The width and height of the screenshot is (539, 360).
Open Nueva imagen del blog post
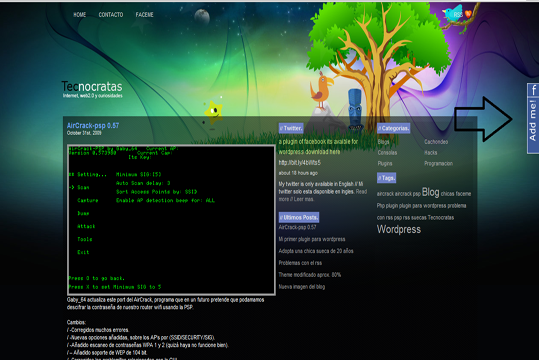301,287
